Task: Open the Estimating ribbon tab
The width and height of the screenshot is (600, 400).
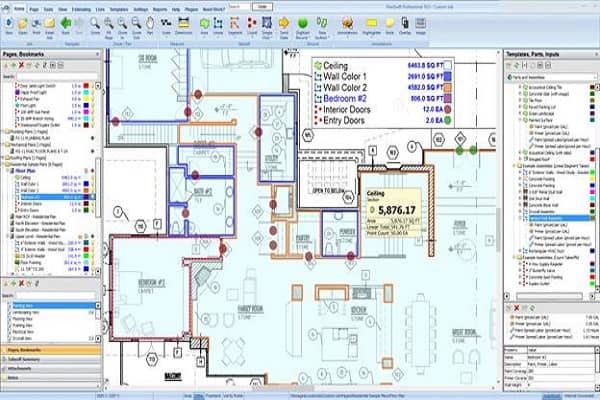Action: click(82, 9)
